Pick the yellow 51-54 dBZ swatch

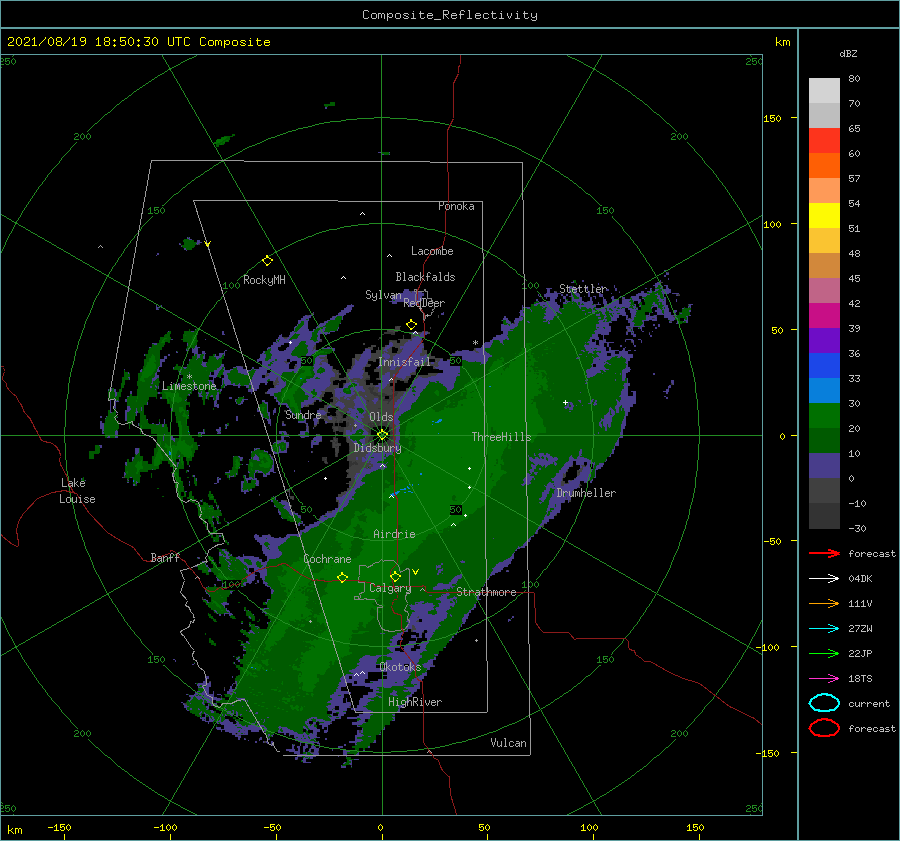coord(824,216)
